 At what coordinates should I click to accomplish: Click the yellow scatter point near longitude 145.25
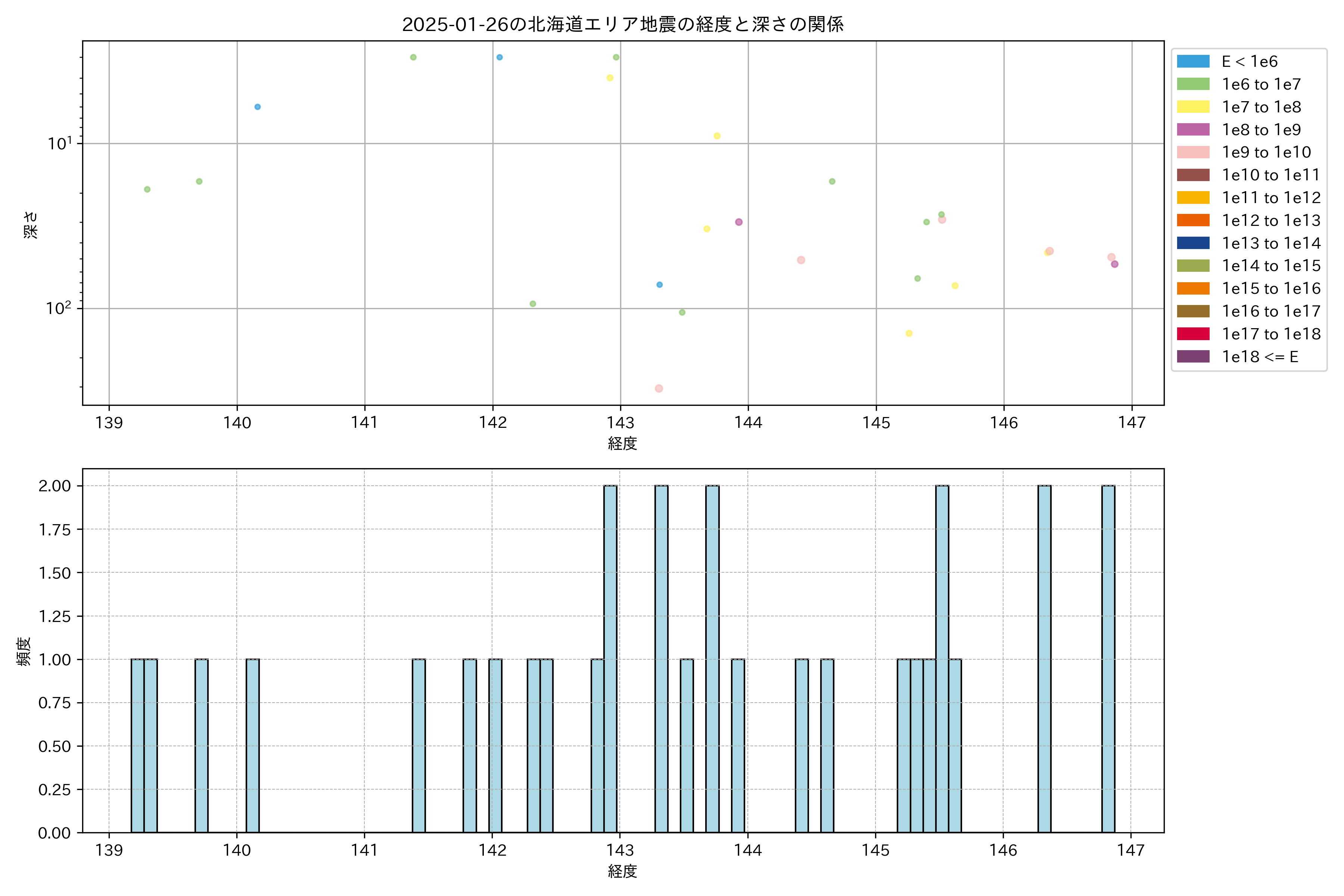tap(909, 333)
